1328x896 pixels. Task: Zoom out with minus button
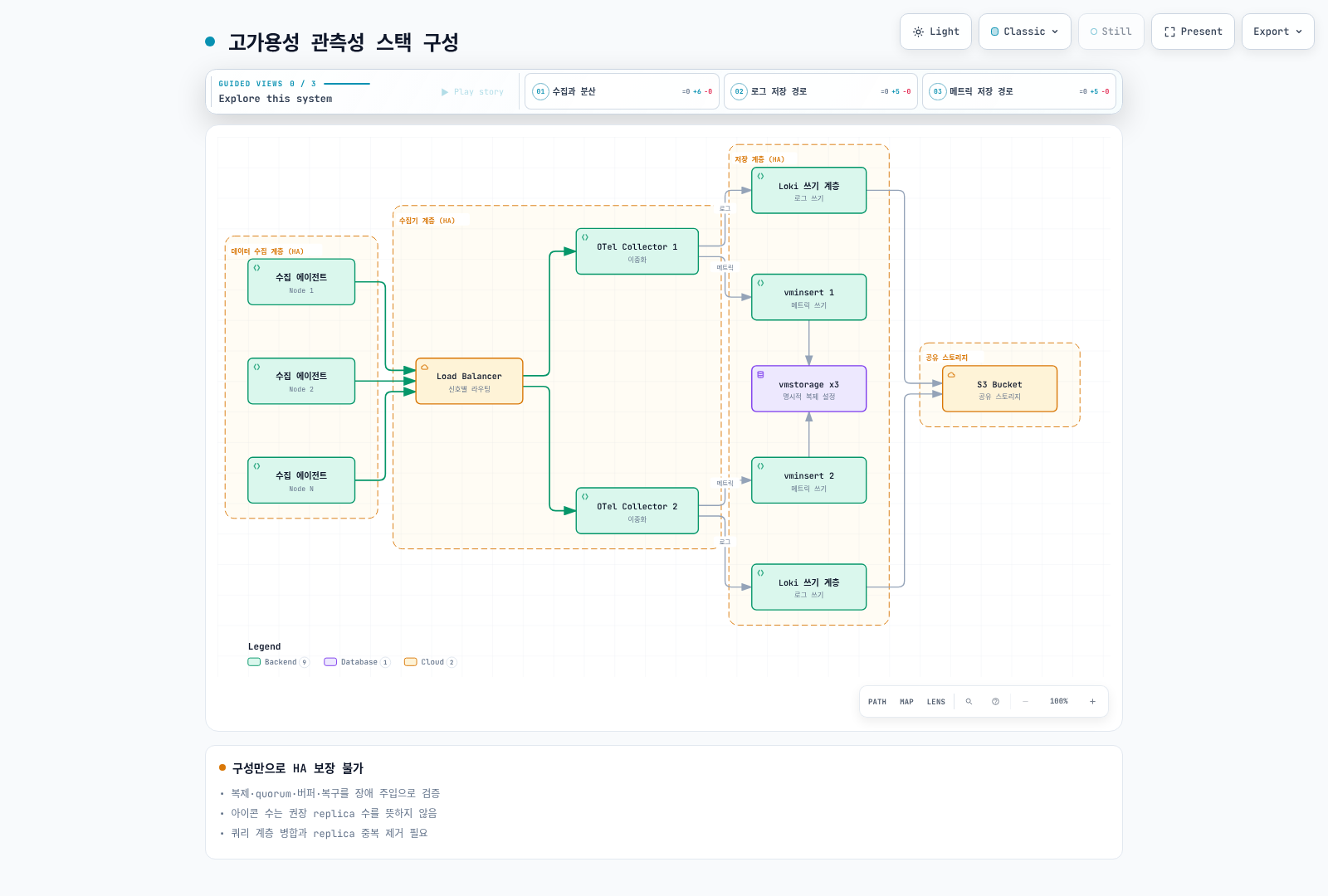[1026, 702]
